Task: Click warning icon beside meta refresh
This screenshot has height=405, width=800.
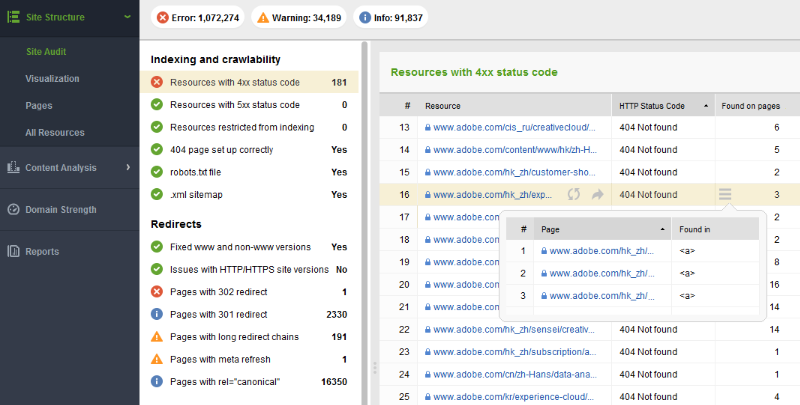Action: [157, 359]
